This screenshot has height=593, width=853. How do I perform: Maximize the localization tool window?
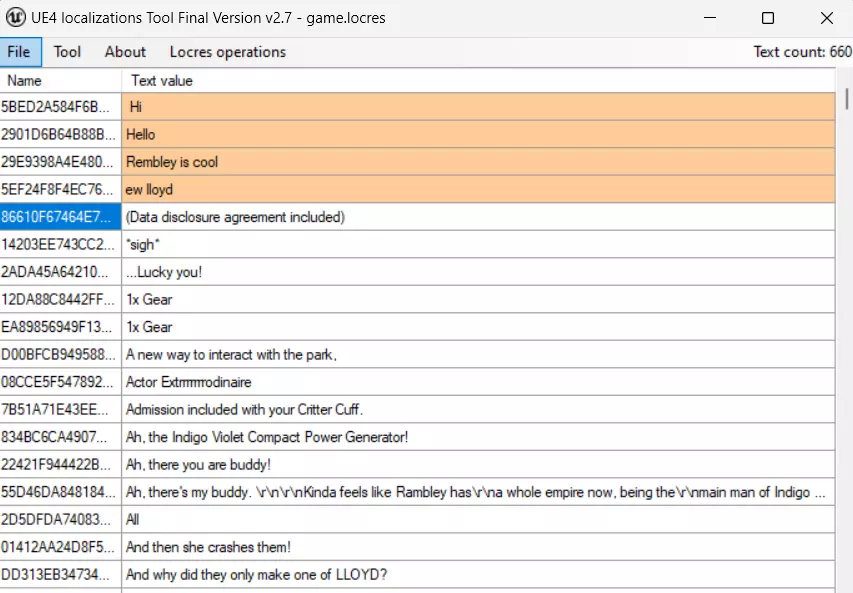pos(768,18)
